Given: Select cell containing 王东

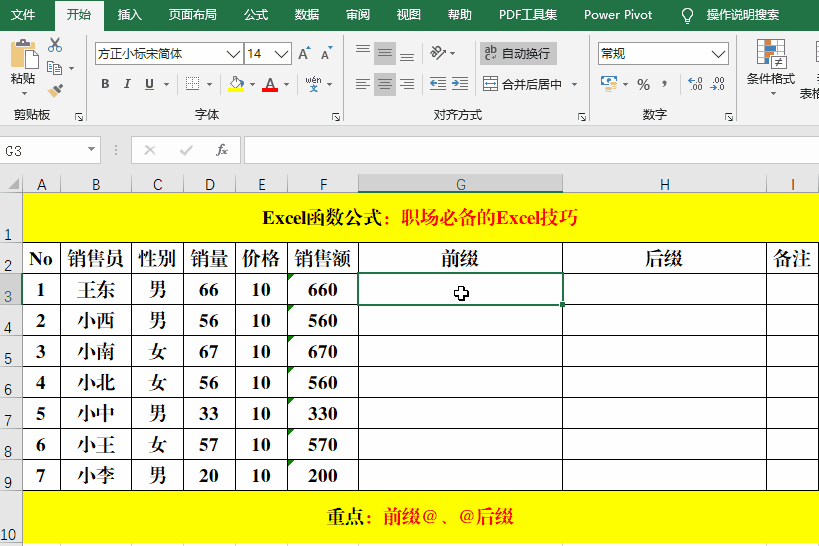Looking at the screenshot, I should [96, 289].
